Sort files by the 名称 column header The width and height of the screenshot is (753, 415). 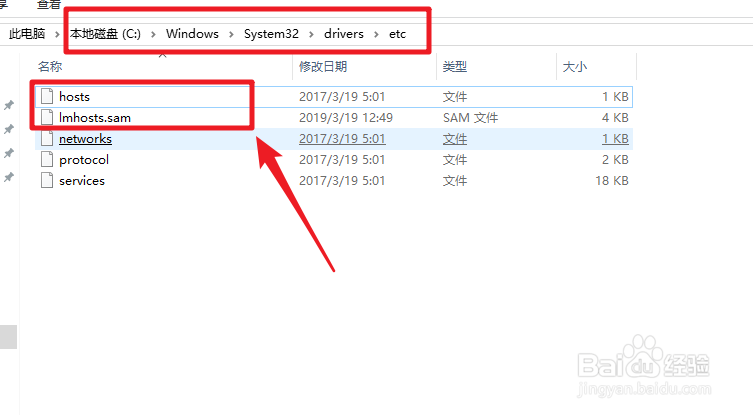pos(50,67)
